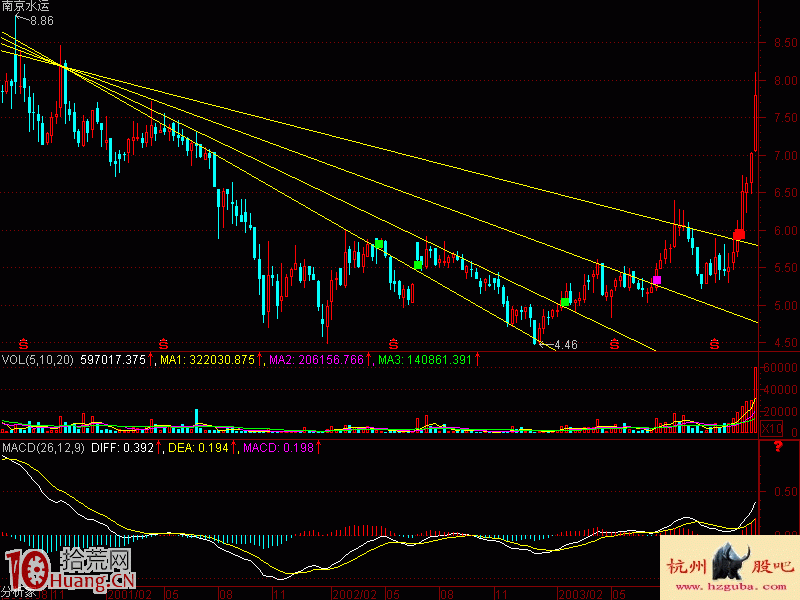Click the MA3: 140861.391 value
800x600 pixels.
tap(425, 360)
